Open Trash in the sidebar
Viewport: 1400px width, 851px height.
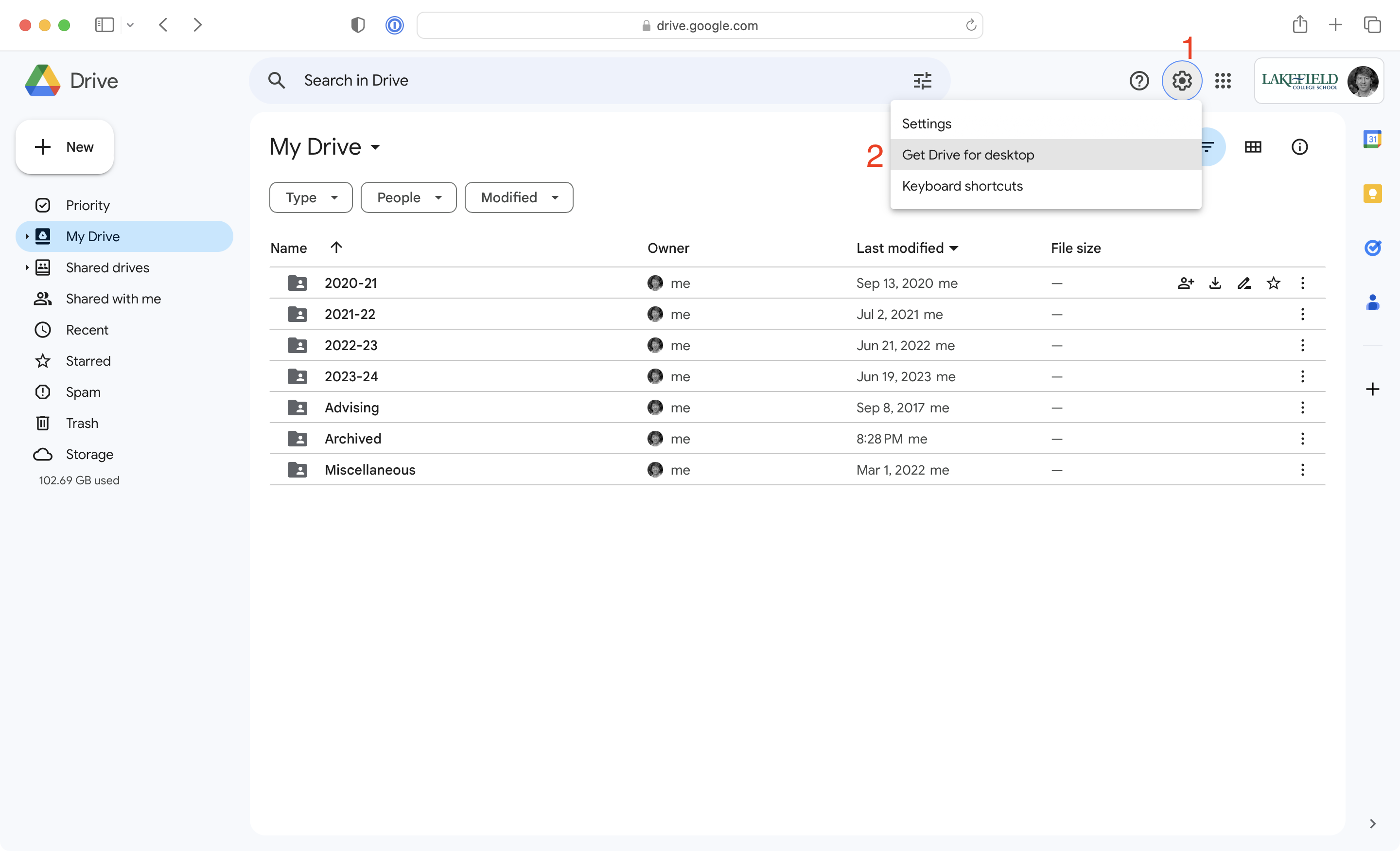click(82, 423)
